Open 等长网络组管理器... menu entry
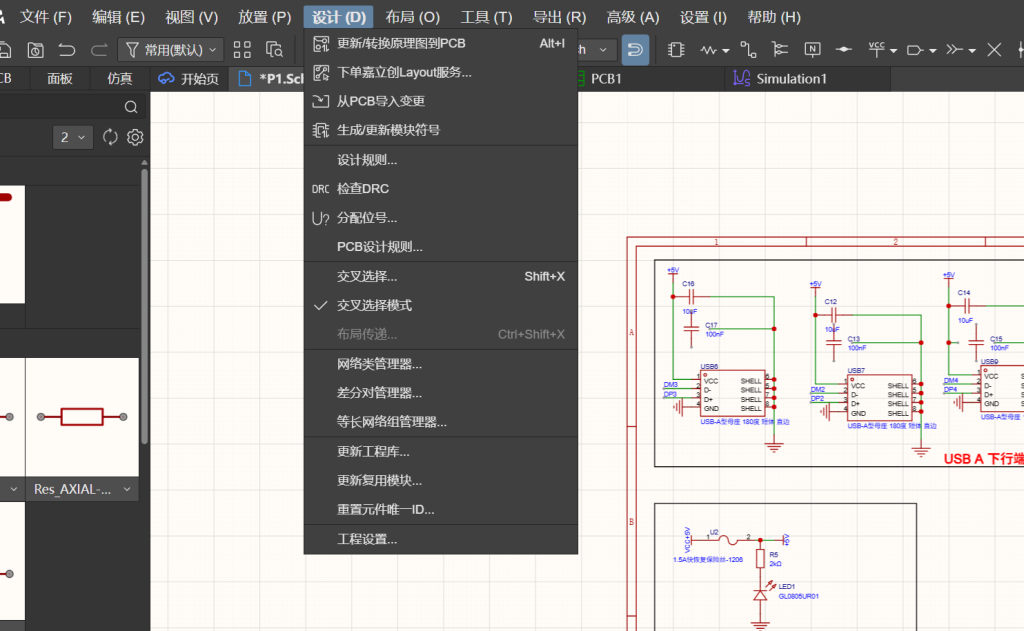 click(x=441, y=421)
